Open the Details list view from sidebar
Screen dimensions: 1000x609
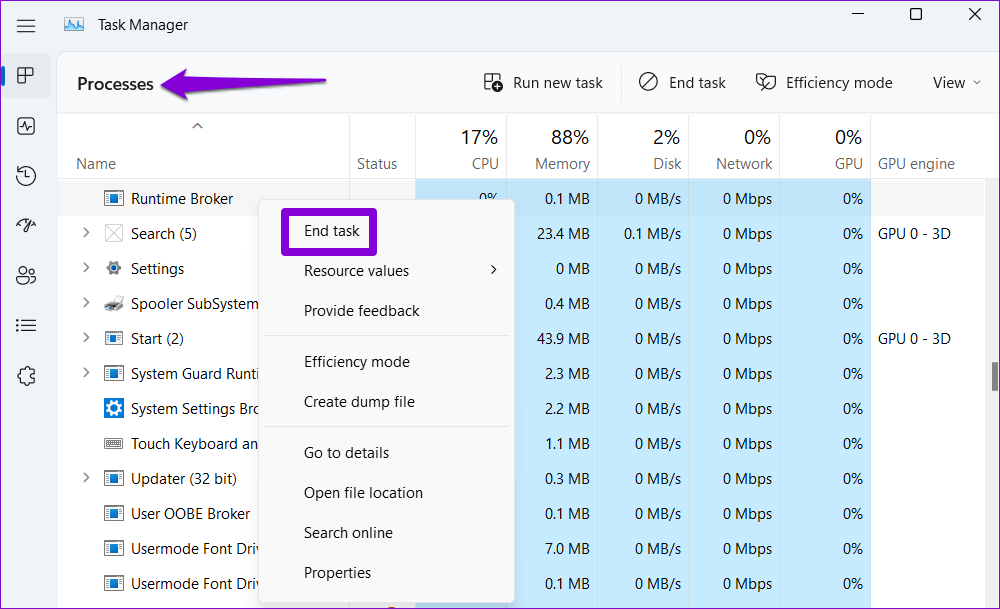pos(26,325)
